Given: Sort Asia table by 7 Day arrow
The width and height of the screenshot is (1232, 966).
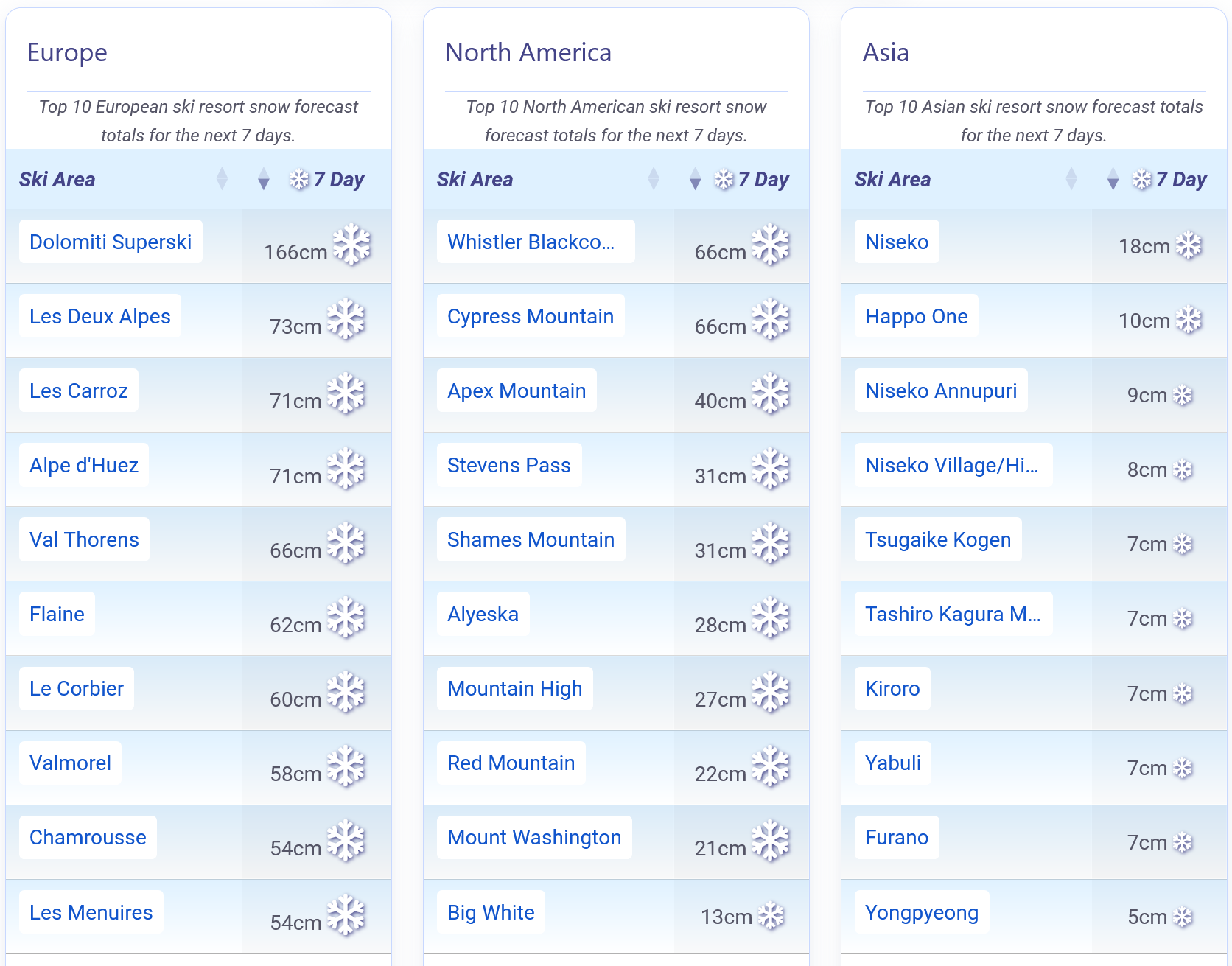Looking at the screenshot, I should (x=1113, y=179).
